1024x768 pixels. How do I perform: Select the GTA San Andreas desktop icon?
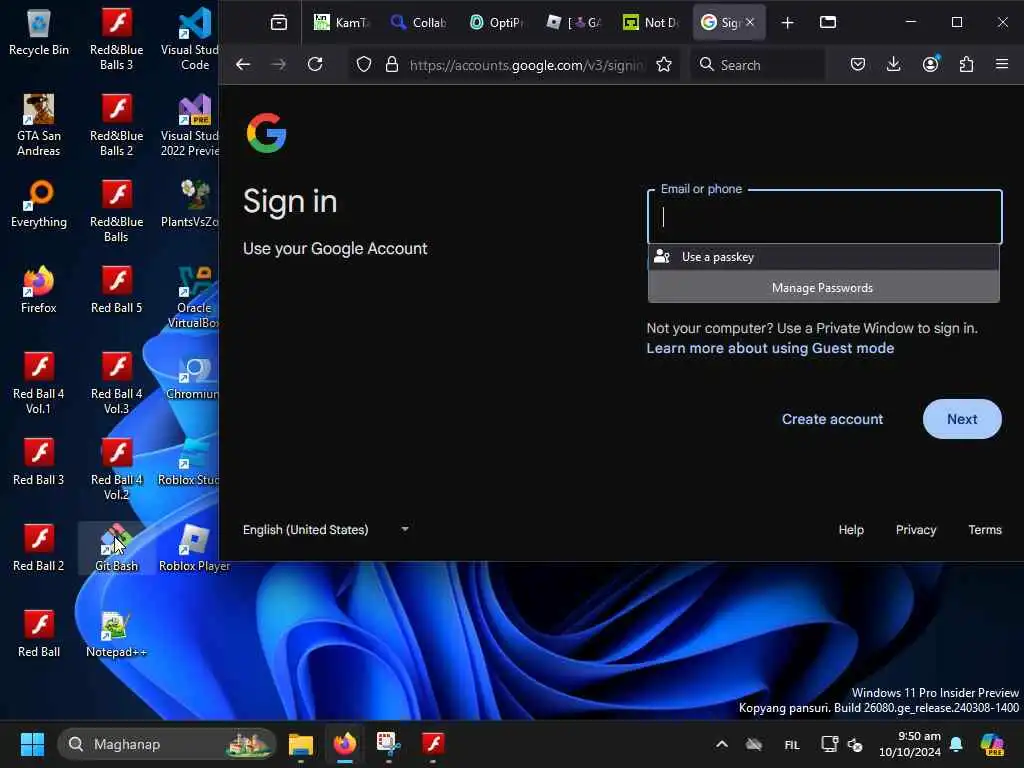(39, 125)
